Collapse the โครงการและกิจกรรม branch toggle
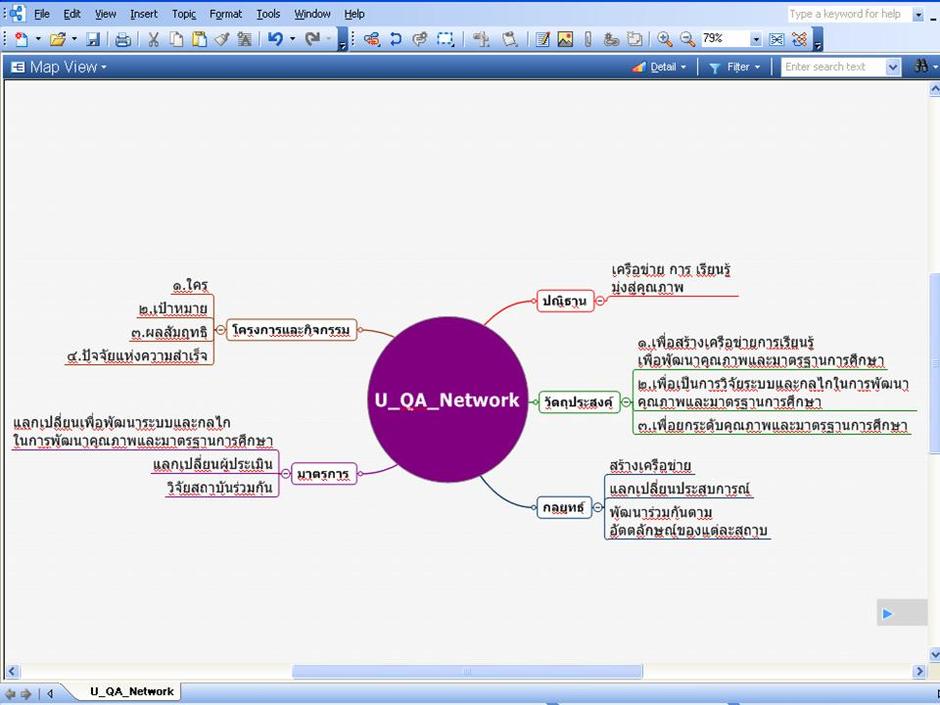The width and height of the screenshot is (940, 705). (x=220, y=330)
